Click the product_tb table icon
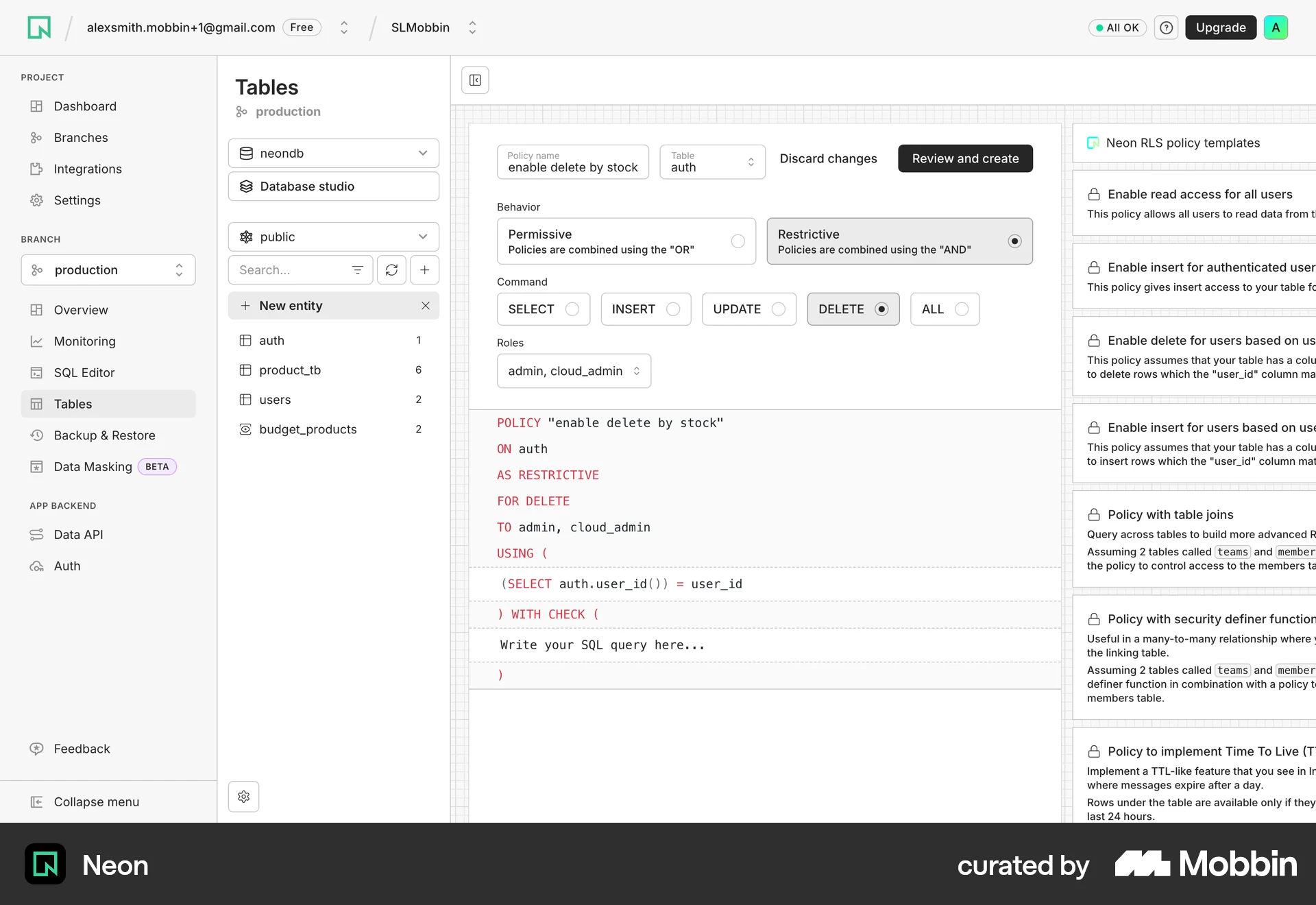Screen dimensions: 1316x905 click(245, 370)
